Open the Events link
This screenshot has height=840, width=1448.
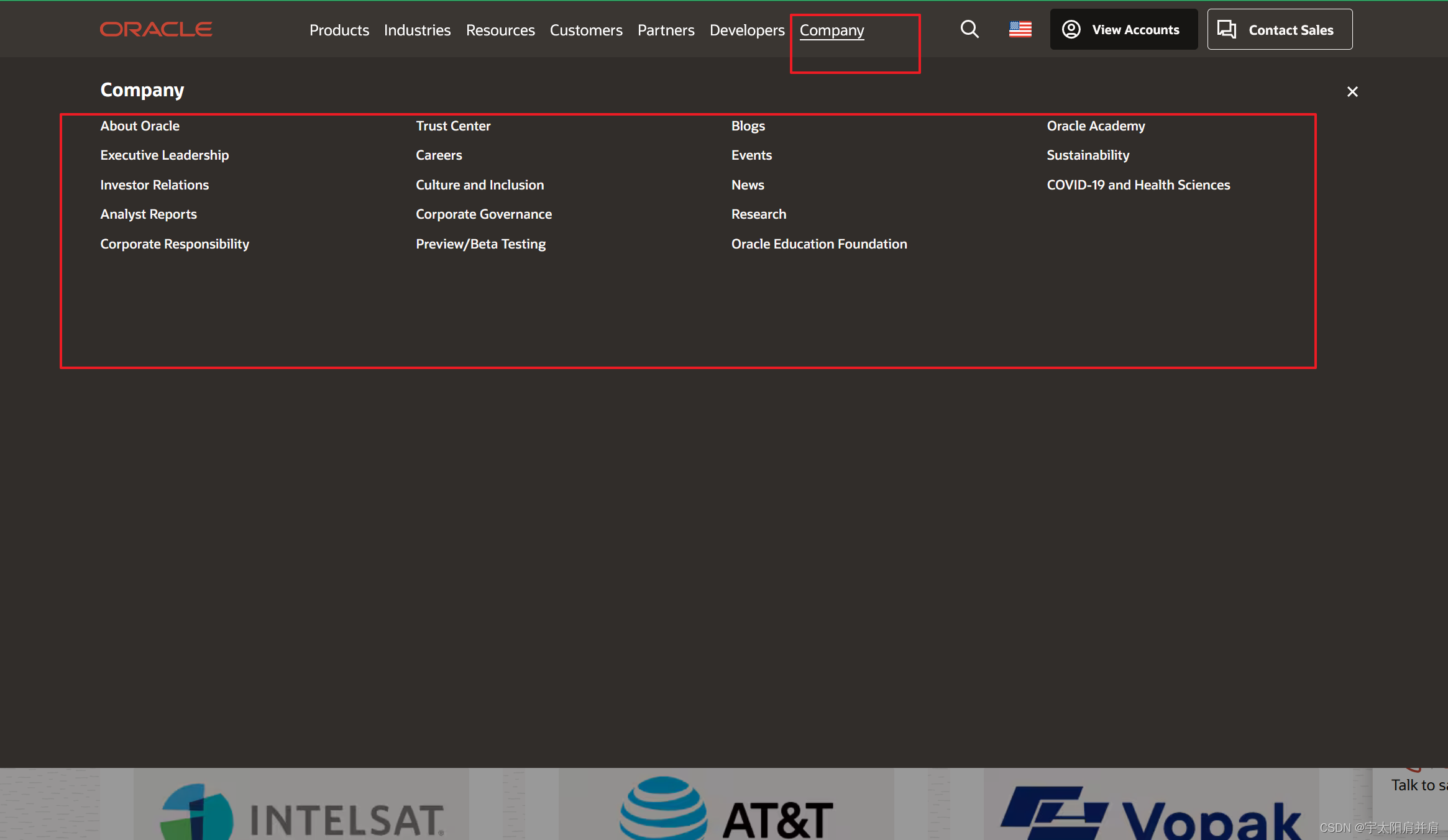[x=751, y=155]
